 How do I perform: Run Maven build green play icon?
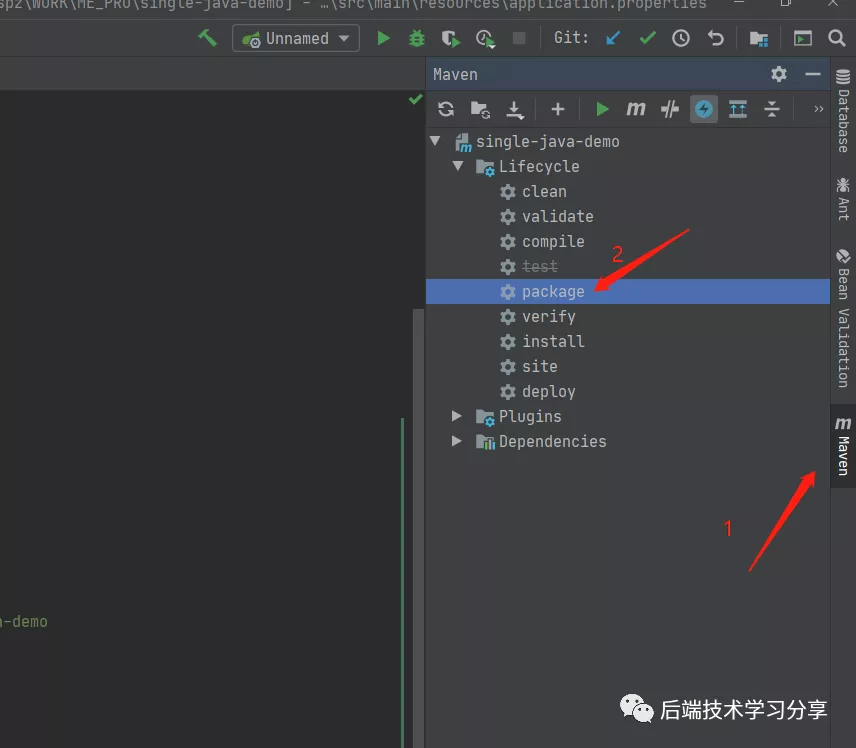602,109
